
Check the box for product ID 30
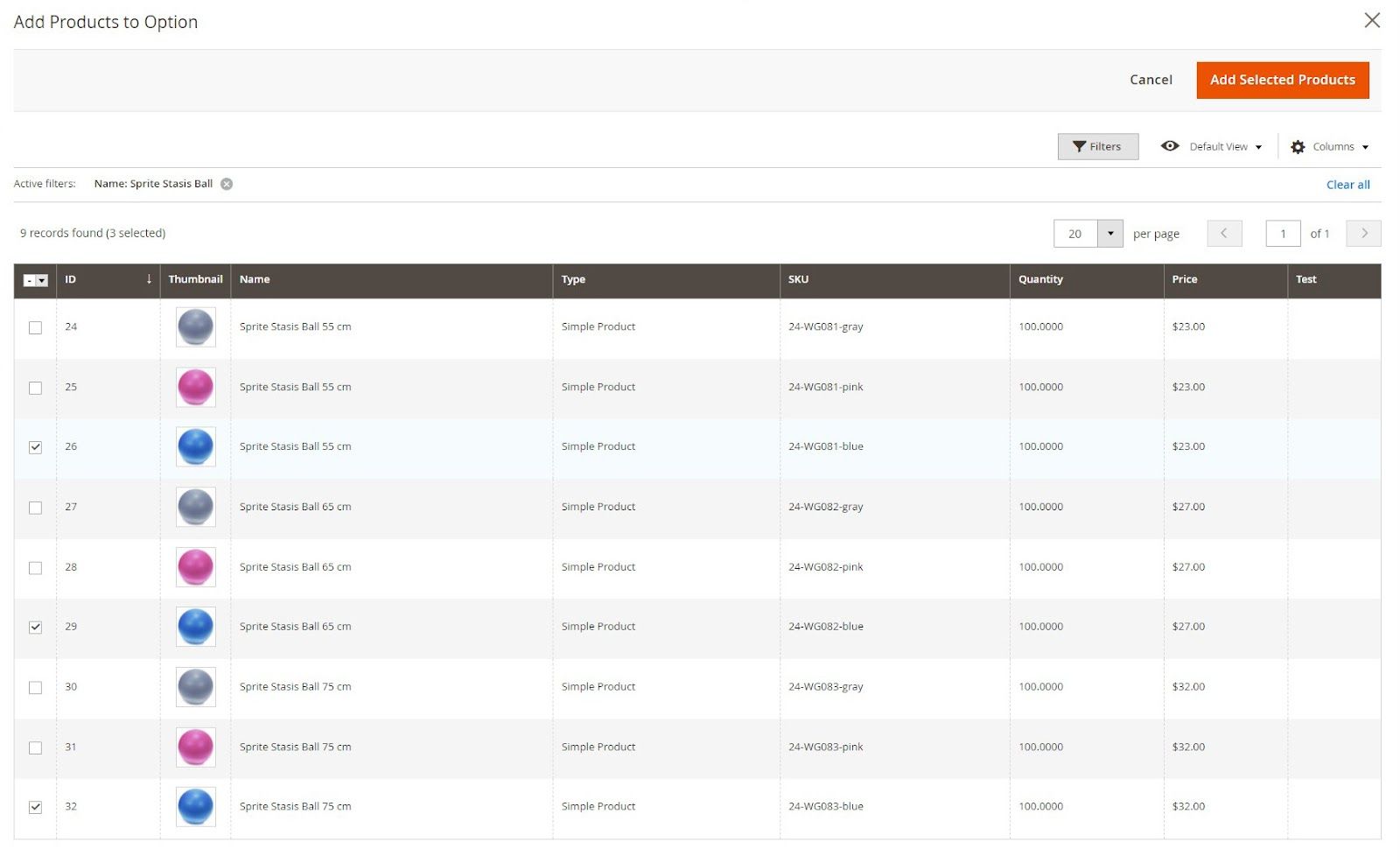click(x=35, y=688)
